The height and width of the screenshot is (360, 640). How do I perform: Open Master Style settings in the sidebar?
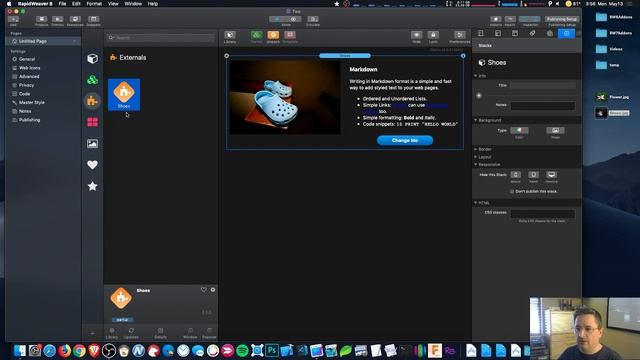click(x=31, y=102)
